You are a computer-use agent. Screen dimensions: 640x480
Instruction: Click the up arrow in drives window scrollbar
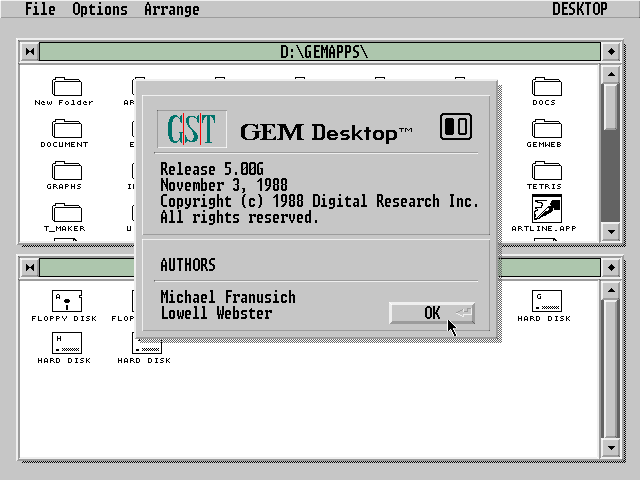coord(611,290)
